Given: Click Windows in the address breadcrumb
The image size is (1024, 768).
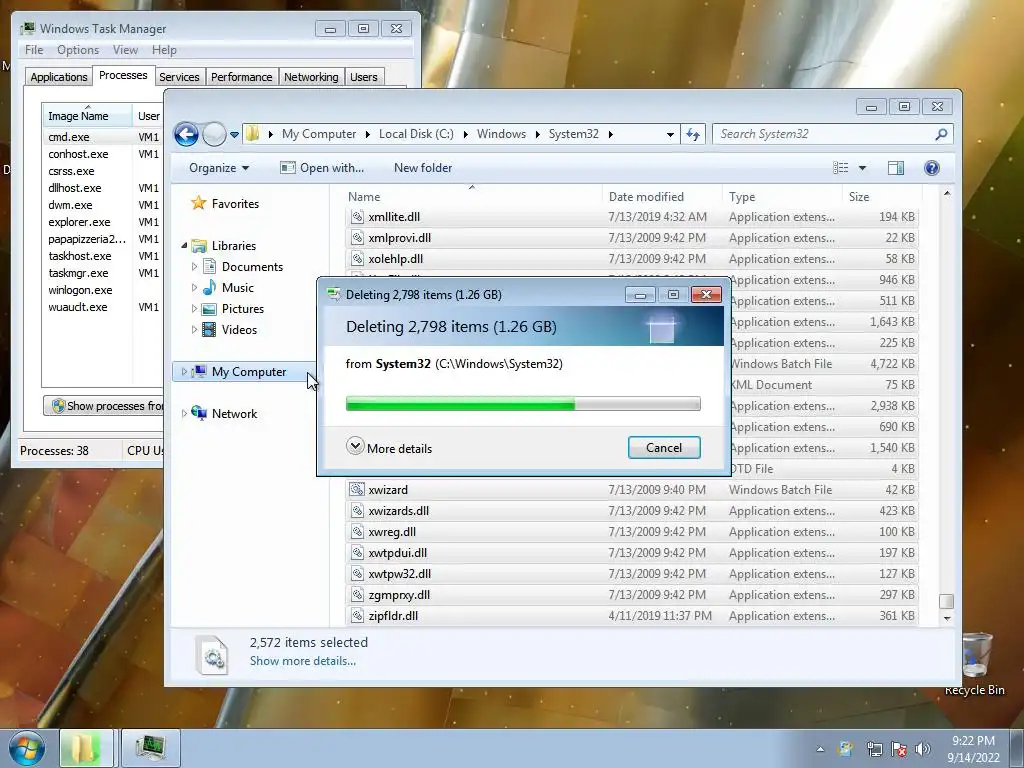Looking at the screenshot, I should 501,134.
